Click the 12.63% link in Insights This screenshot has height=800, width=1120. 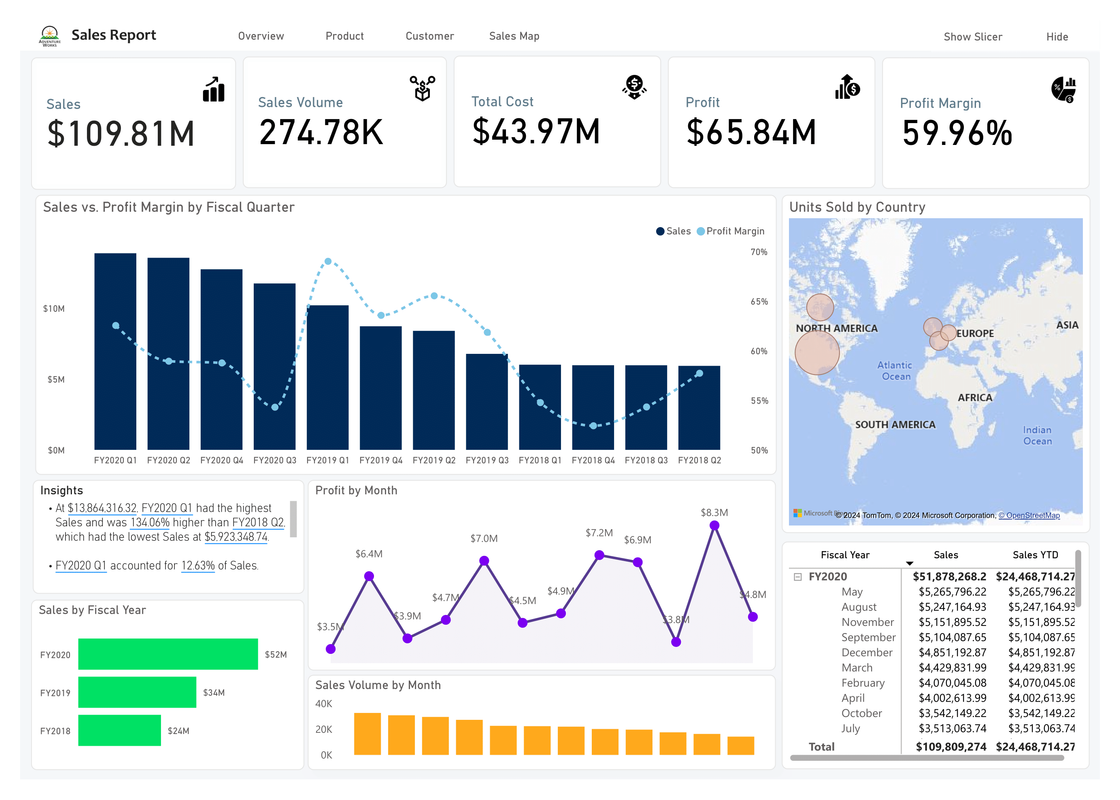click(x=198, y=565)
